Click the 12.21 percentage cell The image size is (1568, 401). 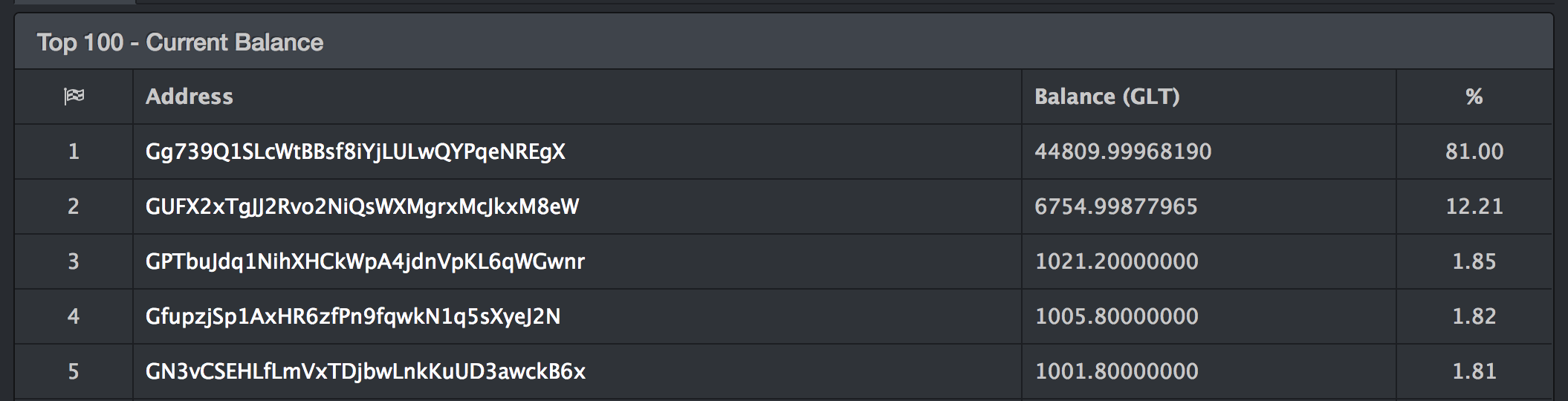point(1474,206)
